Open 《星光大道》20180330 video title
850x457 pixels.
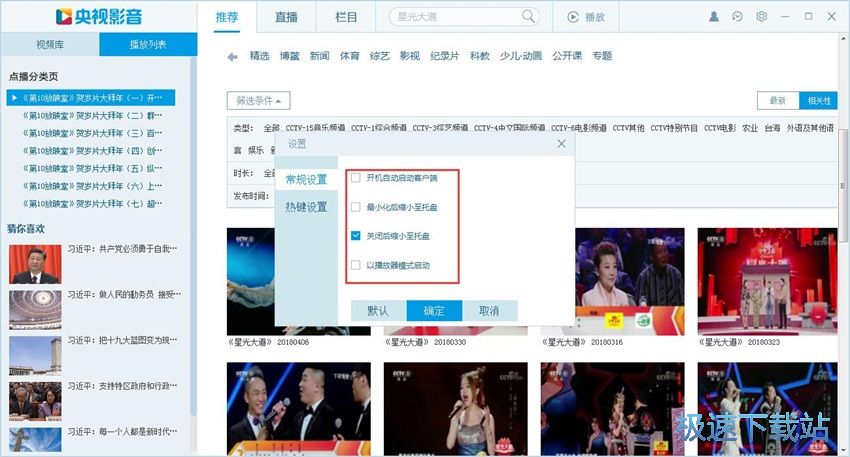point(425,342)
